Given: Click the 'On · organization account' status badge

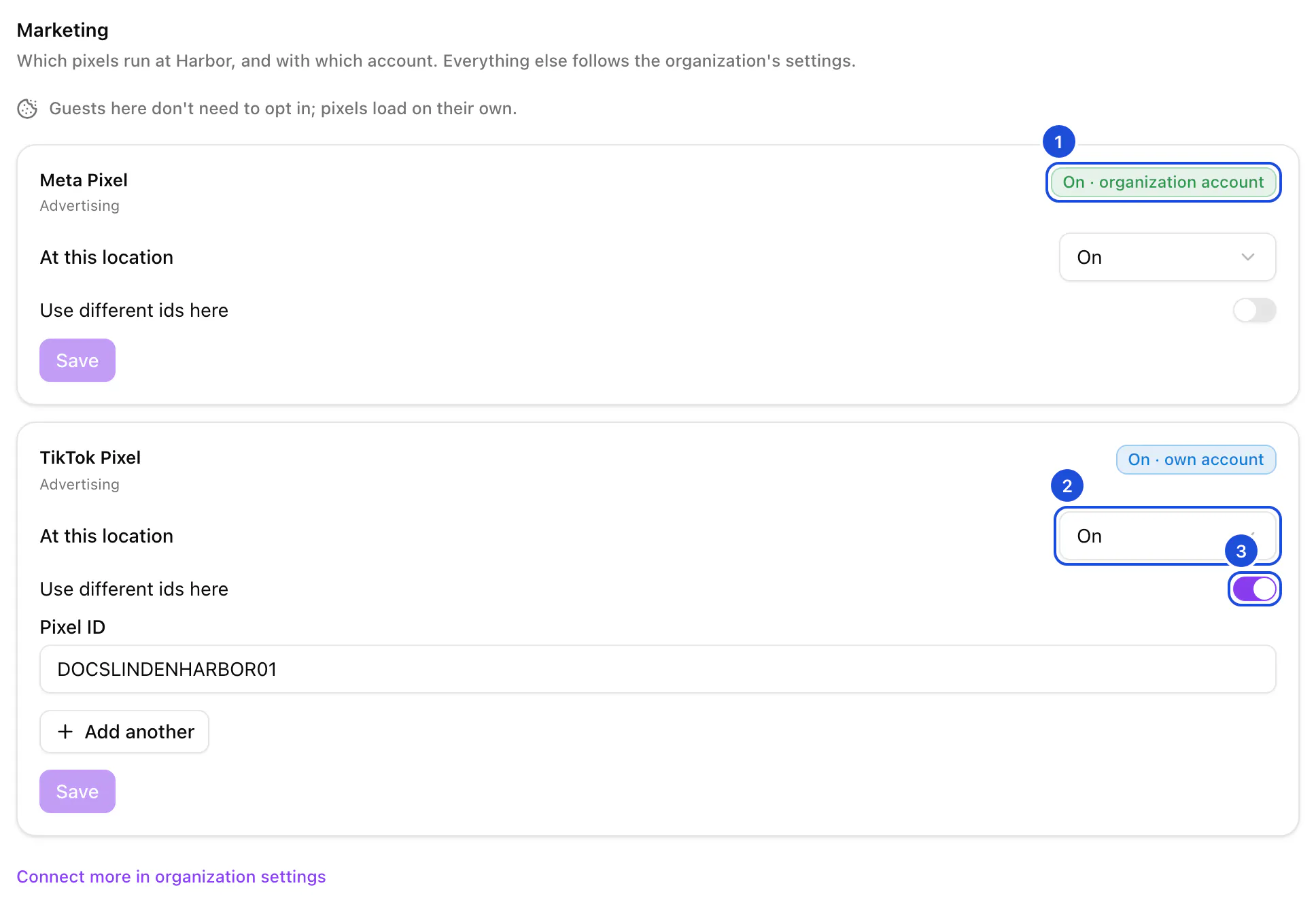Looking at the screenshot, I should pyautogui.click(x=1163, y=182).
